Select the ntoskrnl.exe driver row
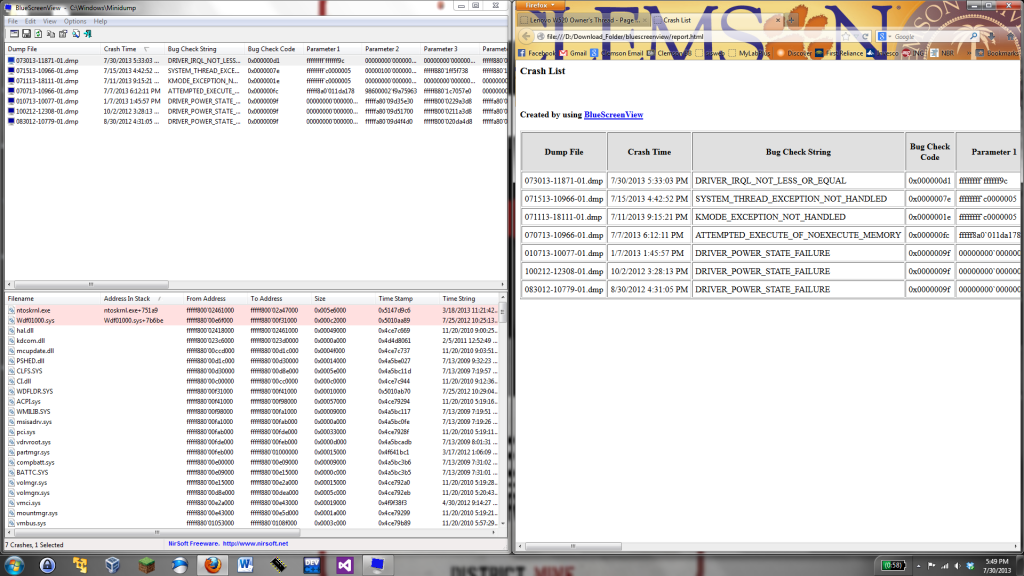The height and width of the screenshot is (576, 1024). (x=252, y=310)
